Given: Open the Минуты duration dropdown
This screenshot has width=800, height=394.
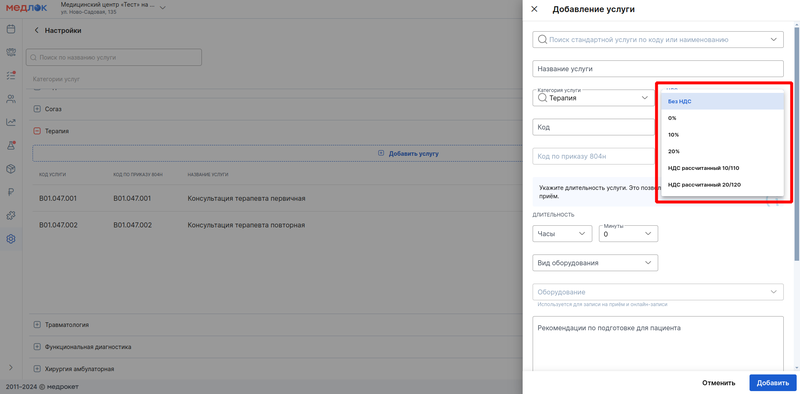Looking at the screenshot, I should point(628,233).
